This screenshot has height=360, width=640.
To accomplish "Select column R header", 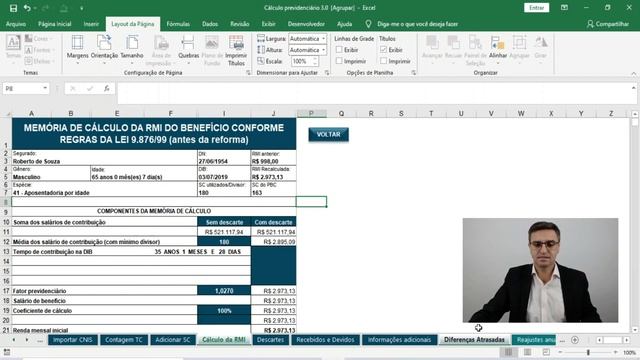I will (x=371, y=113).
